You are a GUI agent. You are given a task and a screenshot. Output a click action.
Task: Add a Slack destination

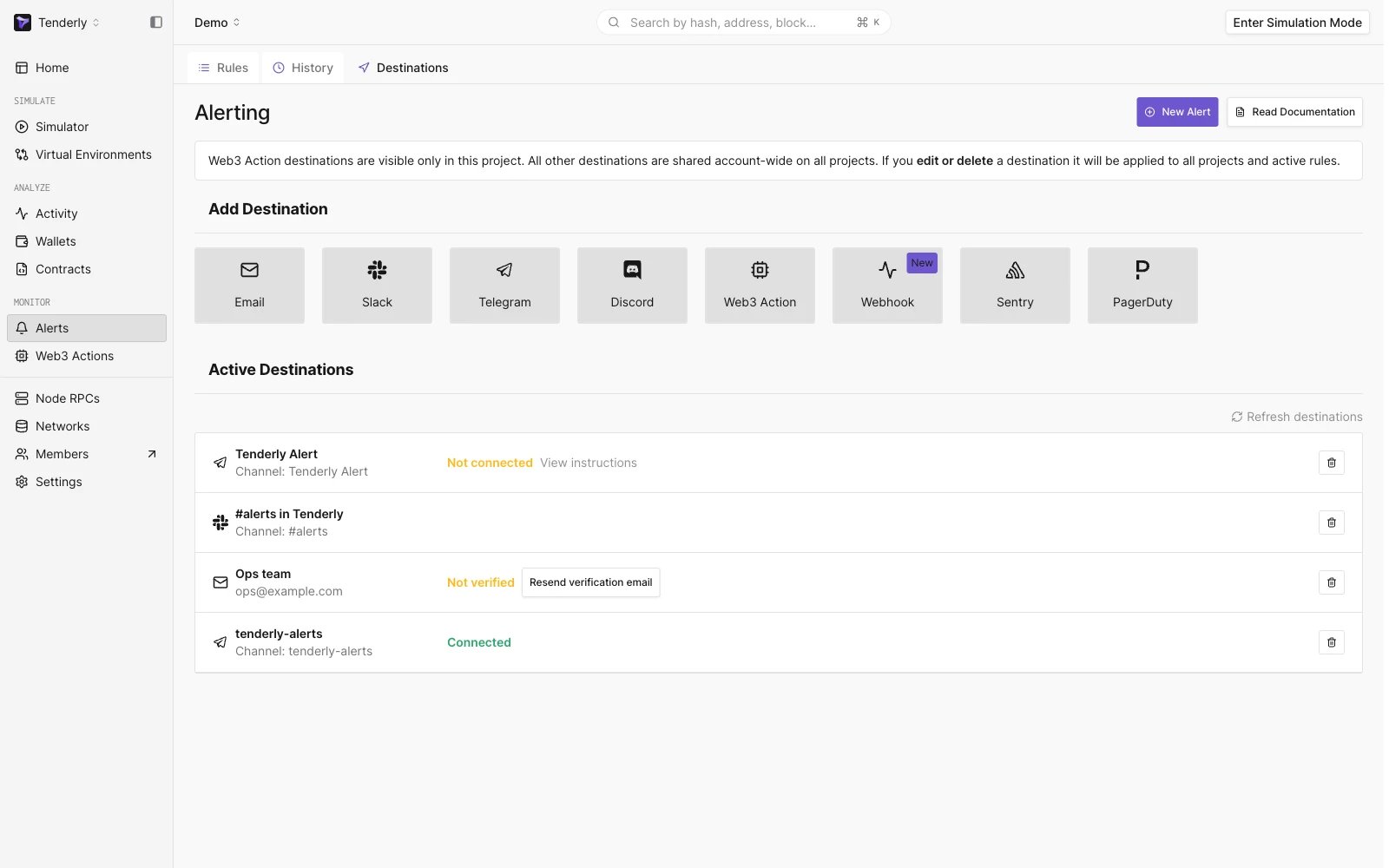click(x=377, y=286)
